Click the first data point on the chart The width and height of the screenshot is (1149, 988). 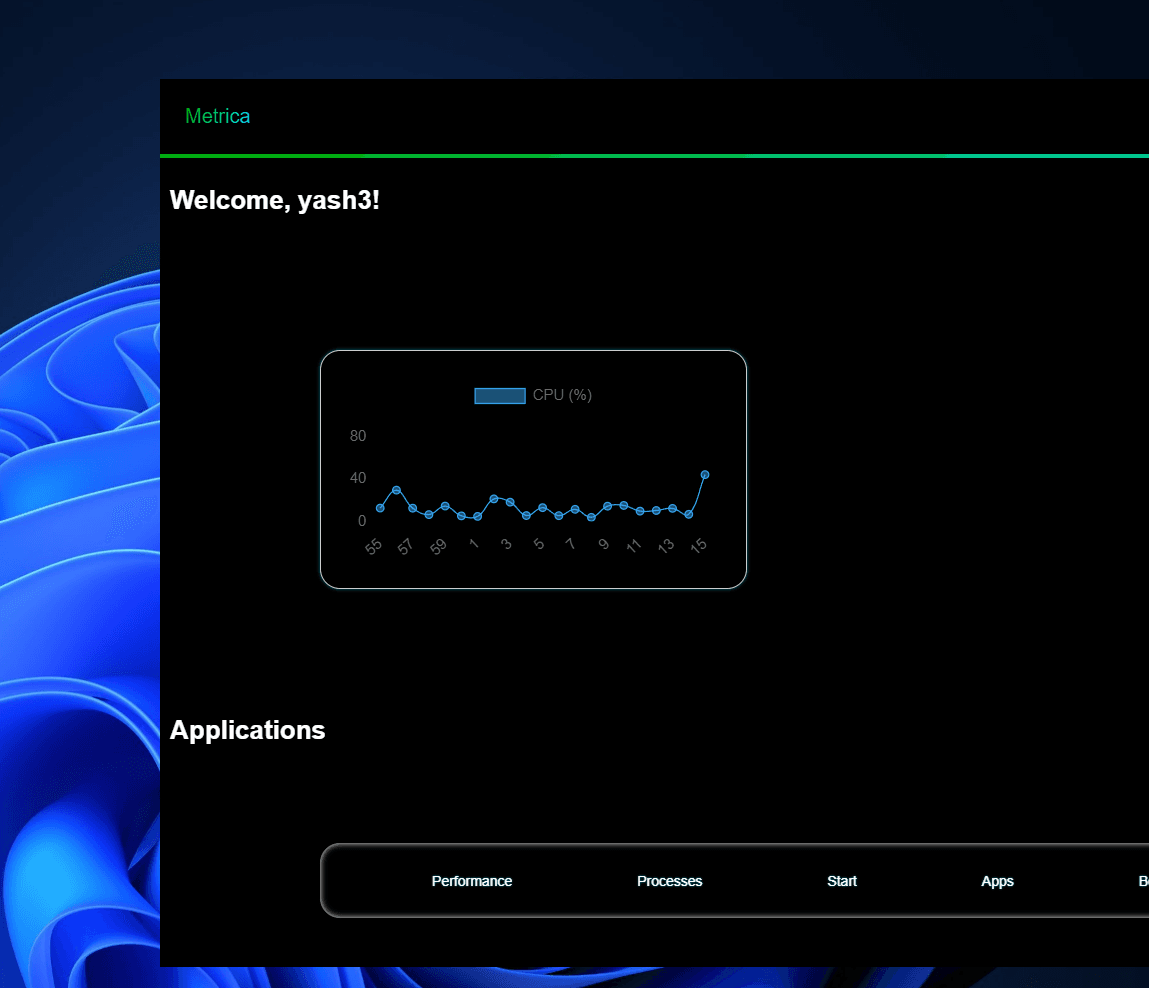pos(380,507)
